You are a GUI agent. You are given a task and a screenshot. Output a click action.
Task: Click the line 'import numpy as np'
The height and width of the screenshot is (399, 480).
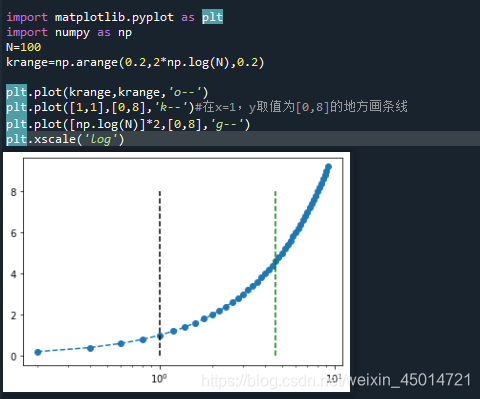(69, 33)
